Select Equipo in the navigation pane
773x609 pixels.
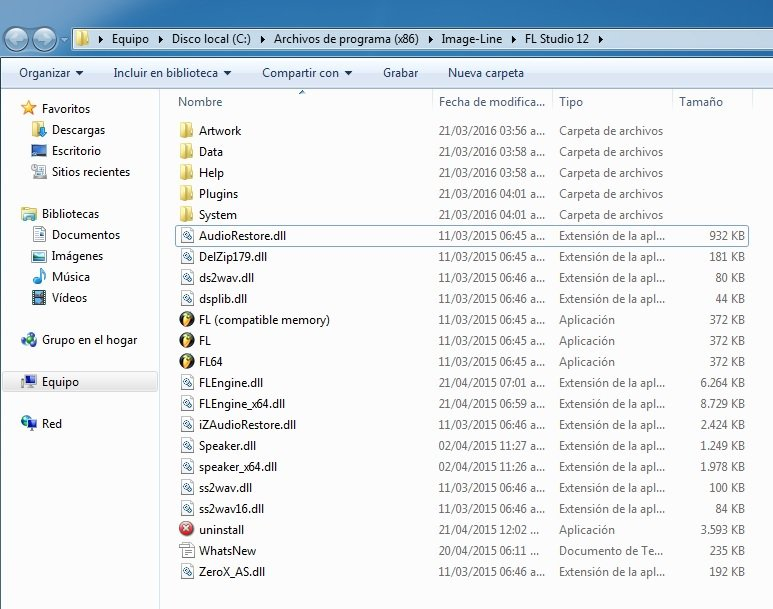coord(60,382)
